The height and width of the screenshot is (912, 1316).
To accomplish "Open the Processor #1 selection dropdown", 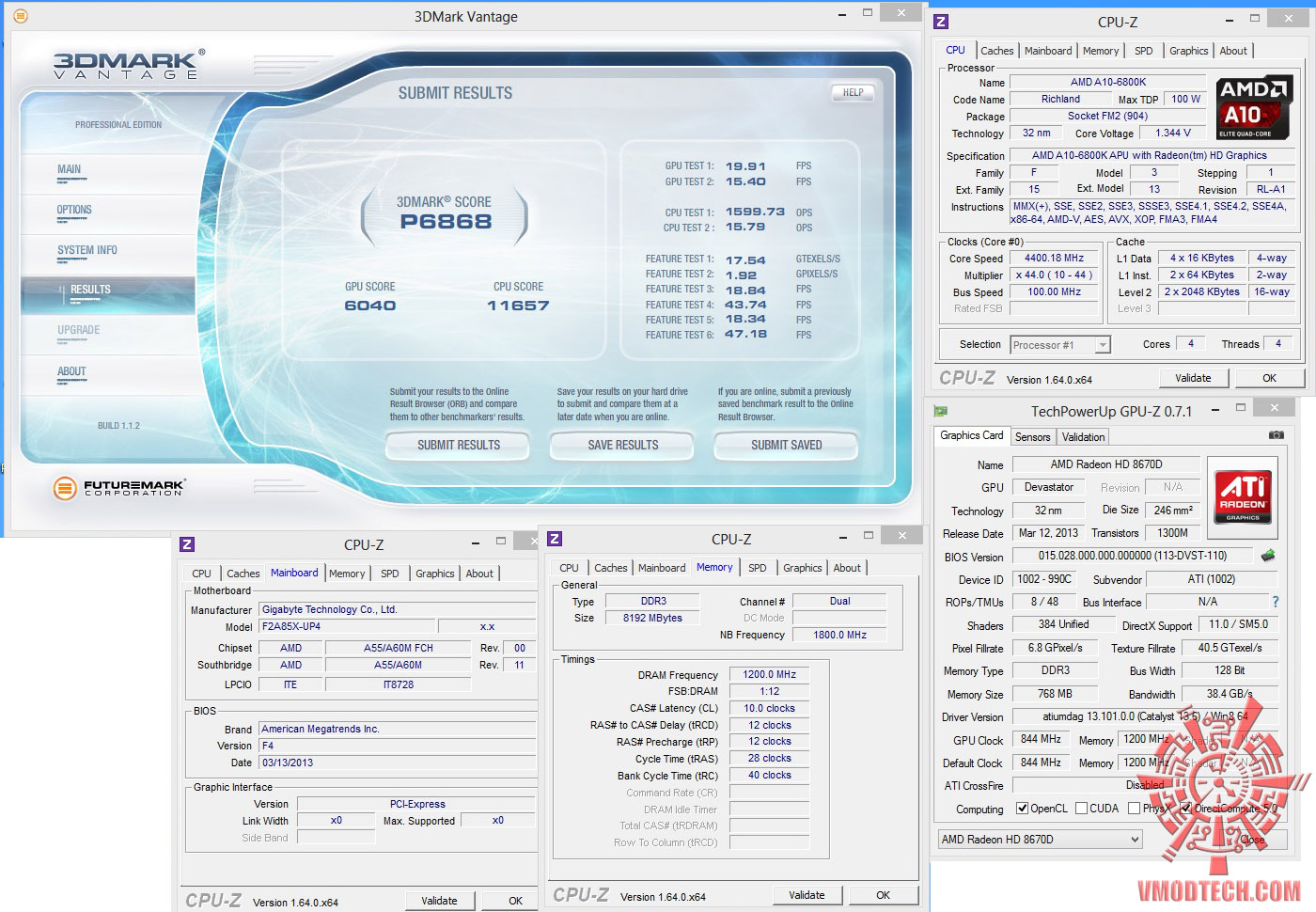I will pyautogui.click(x=1060, y=345).
